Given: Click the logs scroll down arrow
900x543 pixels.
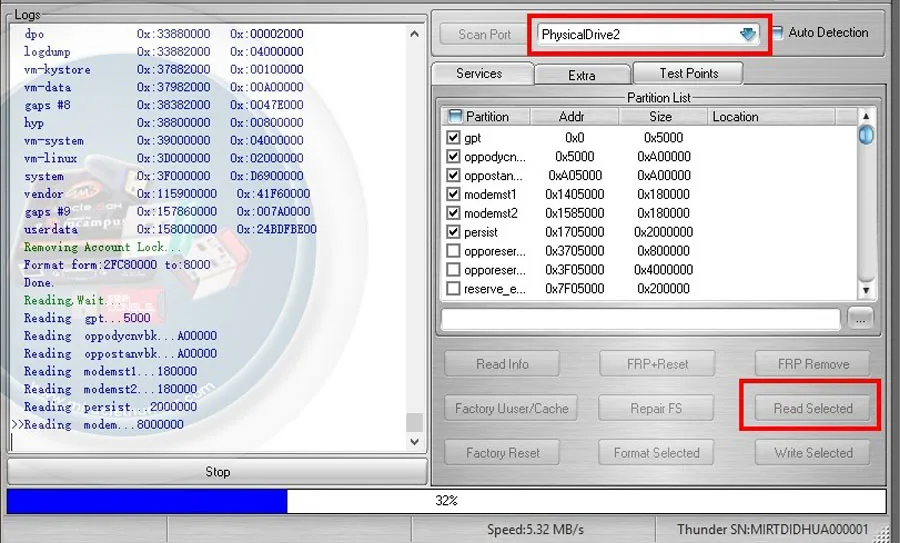Looking at the screenshot, I should pos(414,441).
